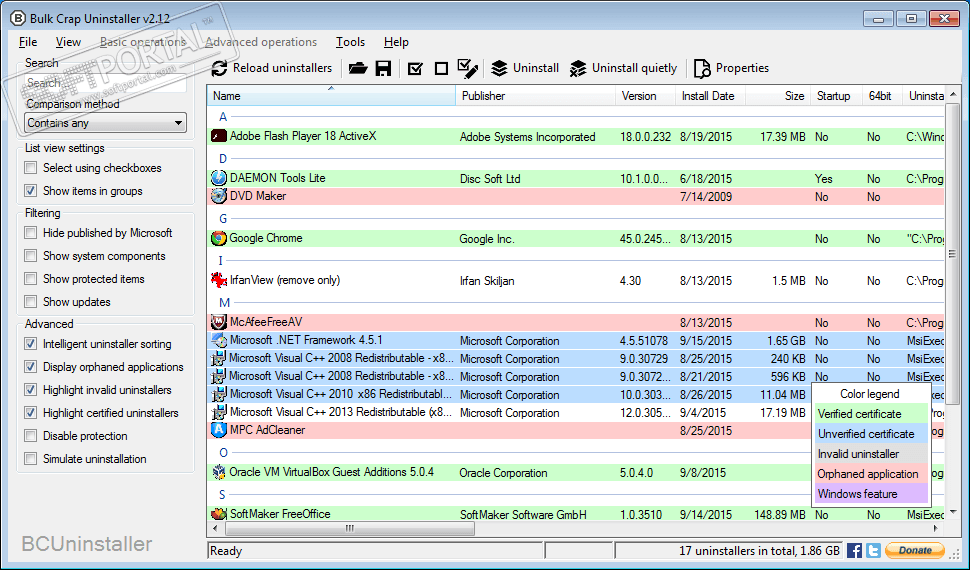
Task: Enable Select using checkboxes
Action: click(30, 168)
